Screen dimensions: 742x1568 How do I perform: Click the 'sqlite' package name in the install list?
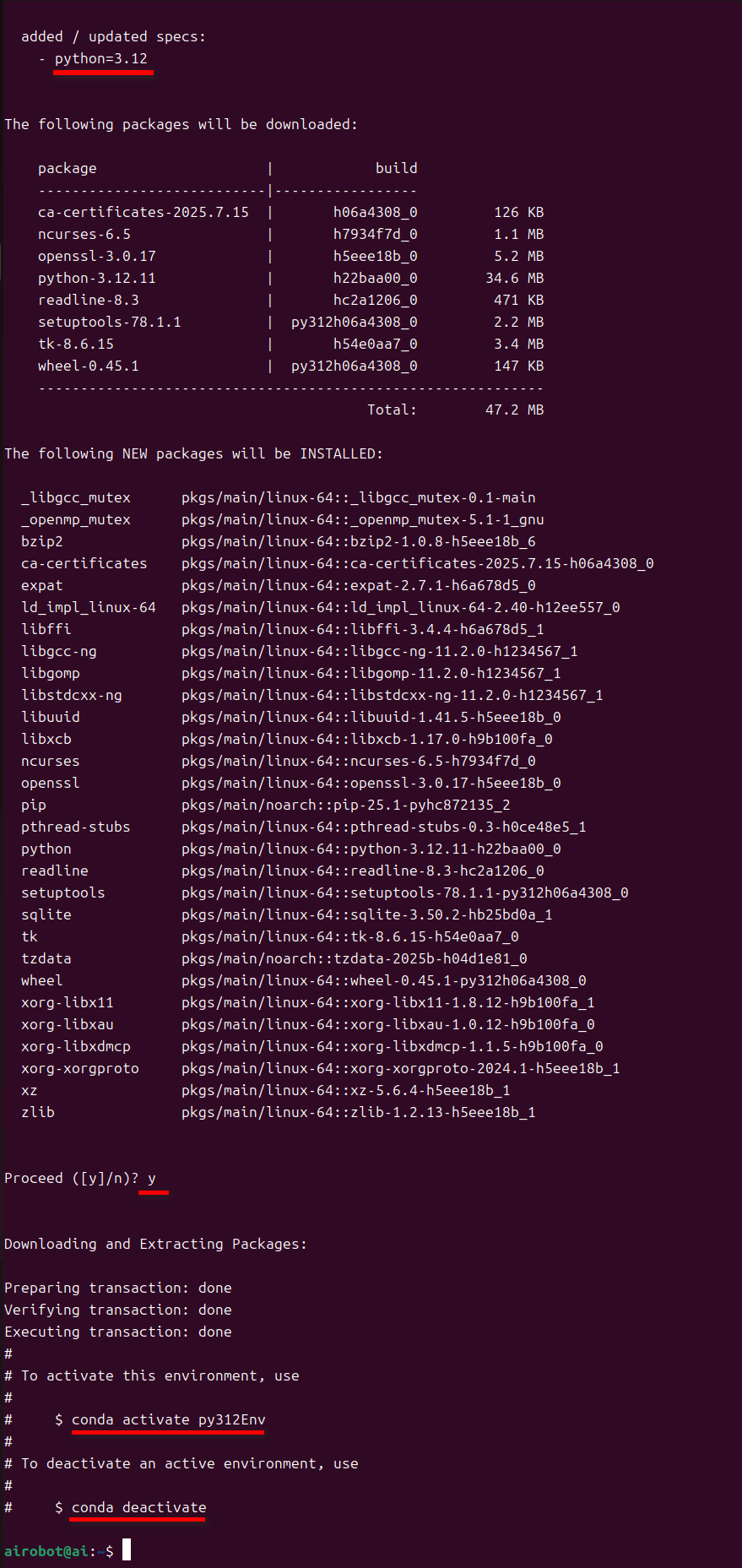pos(46,914)
